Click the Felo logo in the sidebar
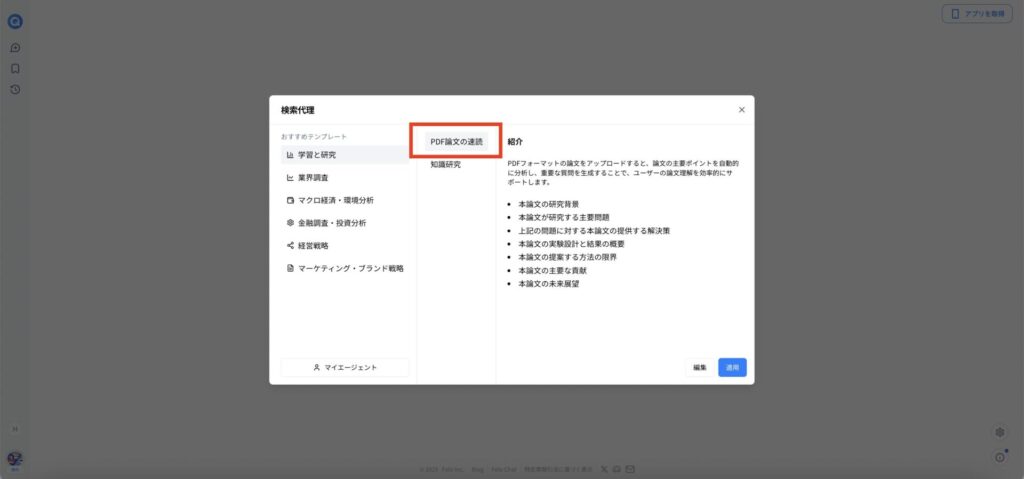The height and width of the screenshot is (479, 1024). click(x=15, y=22)
